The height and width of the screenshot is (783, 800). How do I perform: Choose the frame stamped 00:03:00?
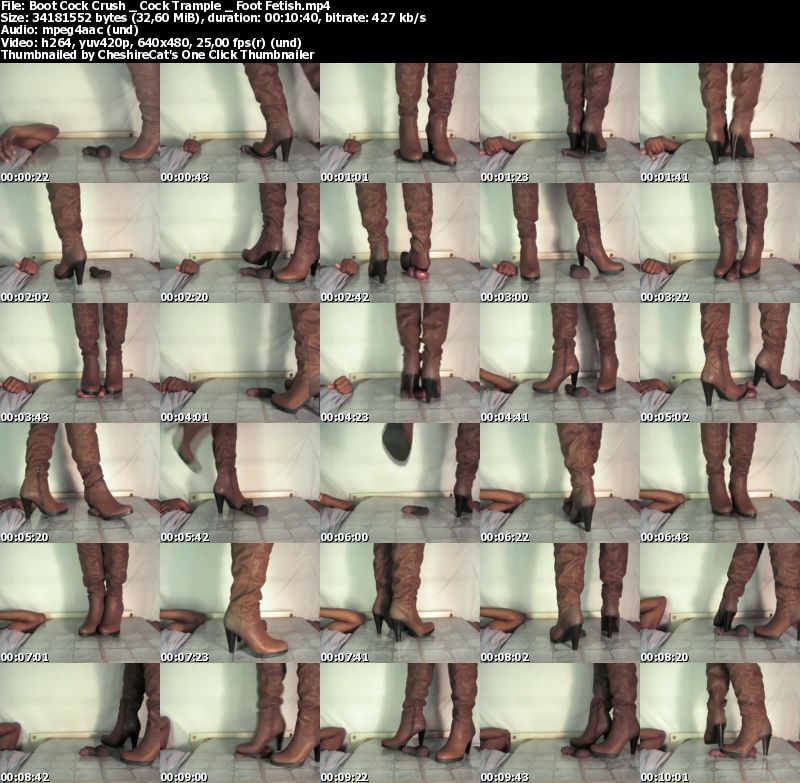pyautogui.click(x=560, y=243)
